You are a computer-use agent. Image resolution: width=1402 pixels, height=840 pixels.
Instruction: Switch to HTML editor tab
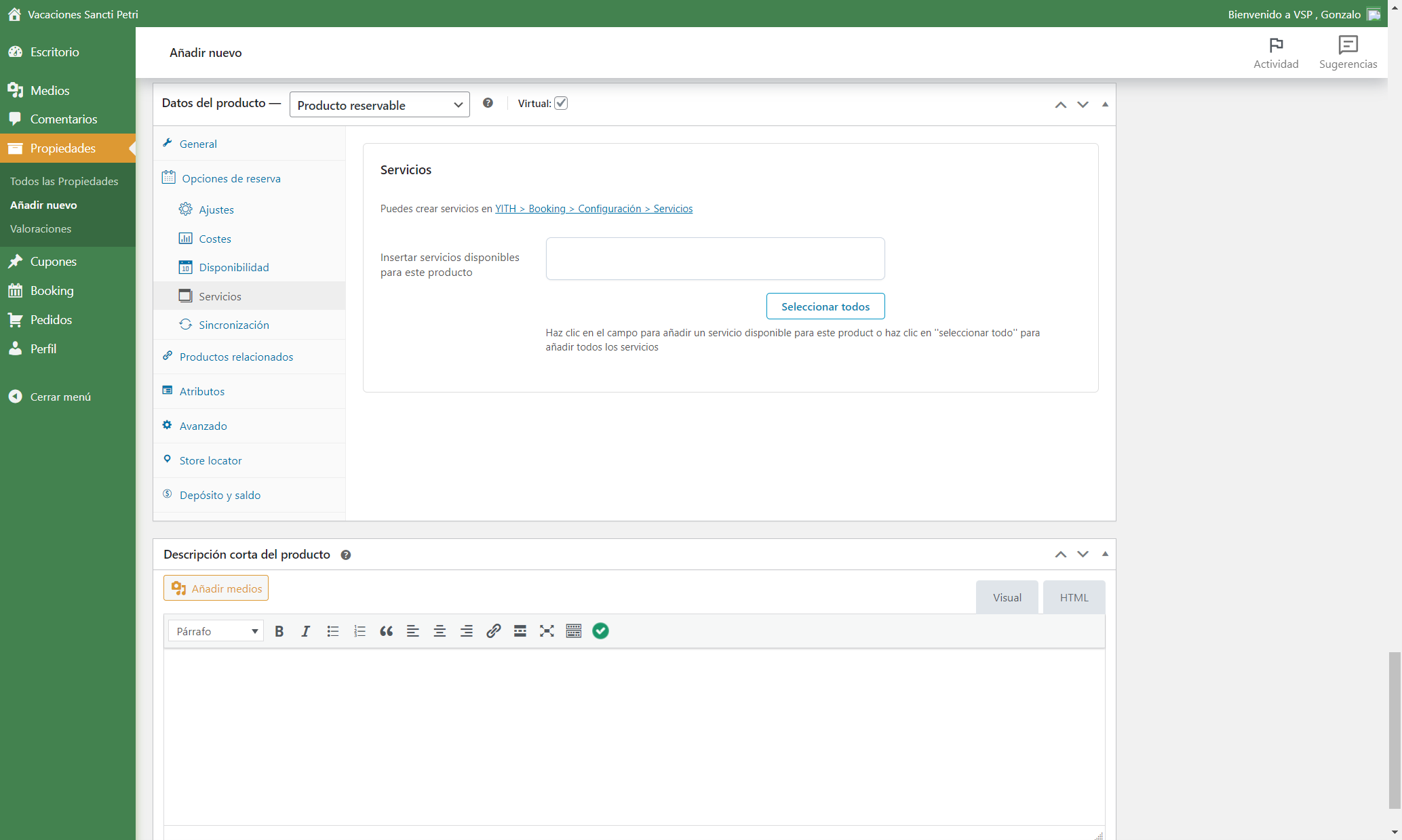[x=1074, y=597]
